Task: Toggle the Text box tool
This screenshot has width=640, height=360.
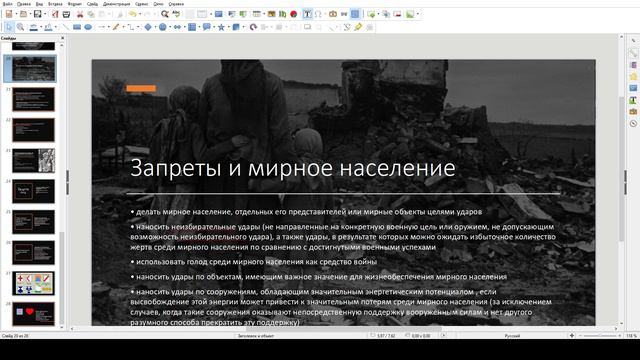Action: pos(307,14)
